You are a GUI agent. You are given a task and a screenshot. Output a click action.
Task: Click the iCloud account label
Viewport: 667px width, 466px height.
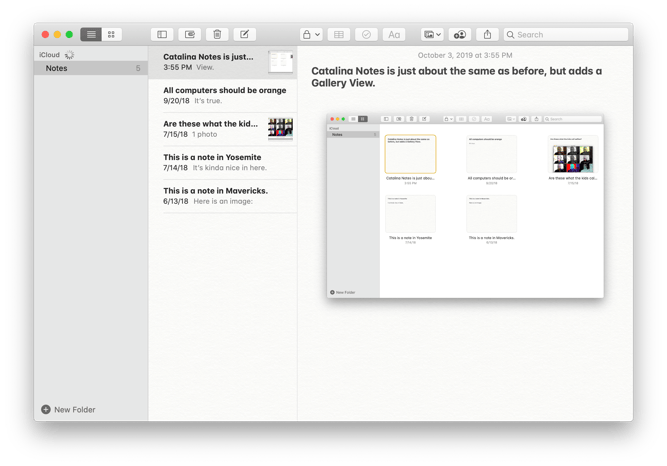coord(49,55)
